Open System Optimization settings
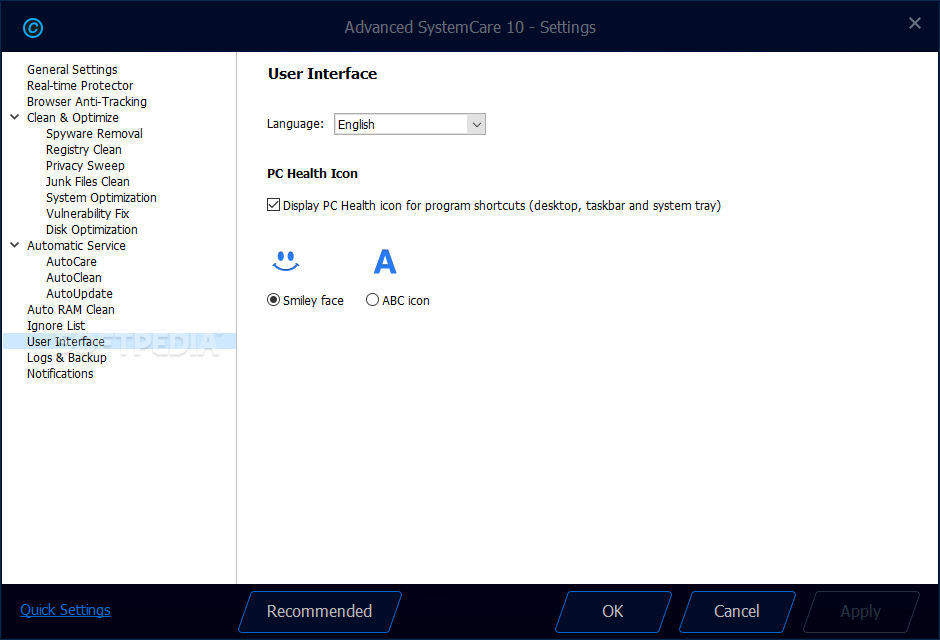 101,198
